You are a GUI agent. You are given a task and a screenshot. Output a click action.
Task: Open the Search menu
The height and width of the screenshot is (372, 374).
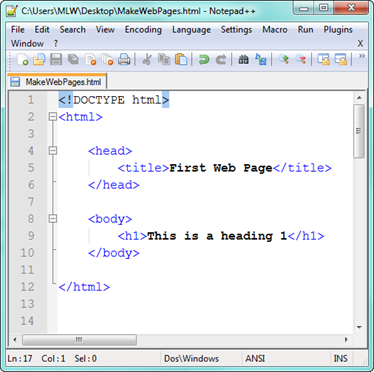tap(73, 30)
